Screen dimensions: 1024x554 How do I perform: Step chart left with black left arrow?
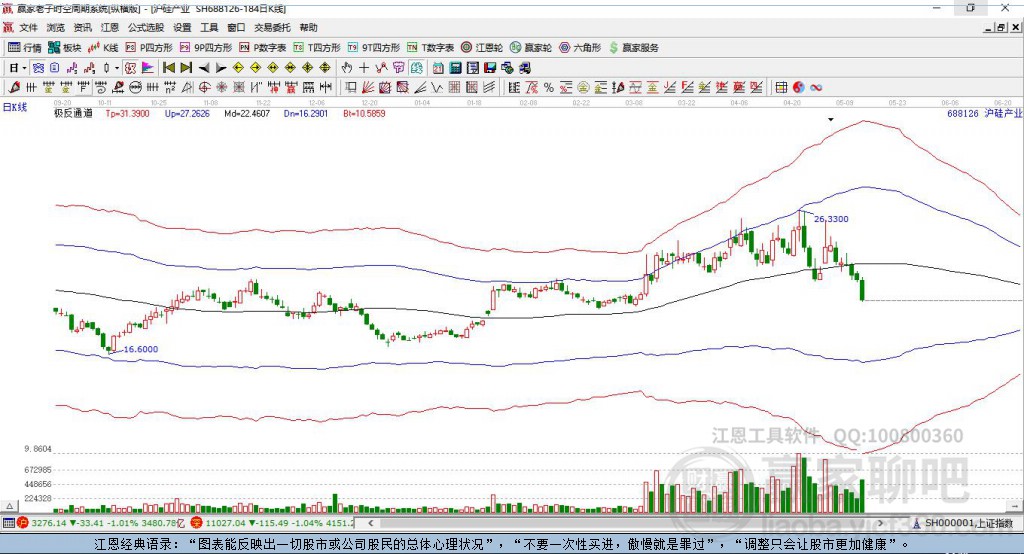pyautogui.click(x=204, y=68)
